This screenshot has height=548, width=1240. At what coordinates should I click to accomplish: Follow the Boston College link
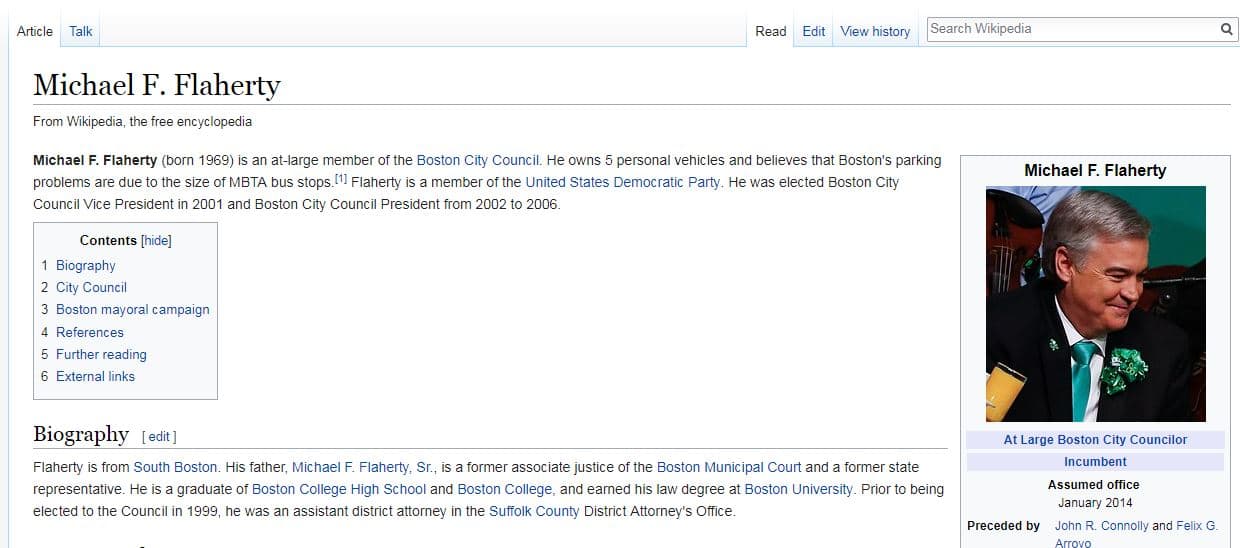pyautogui.click(x=505, y=489)
